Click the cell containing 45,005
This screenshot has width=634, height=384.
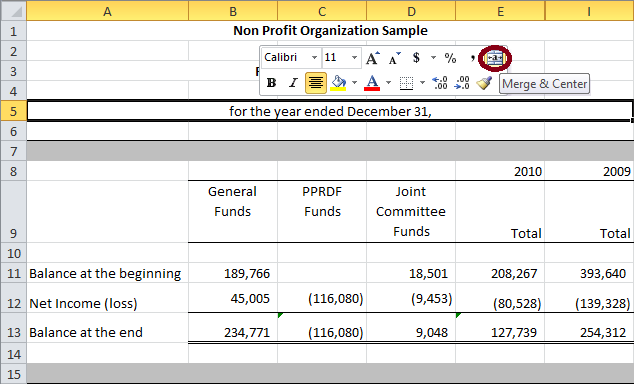coord(233,298)
